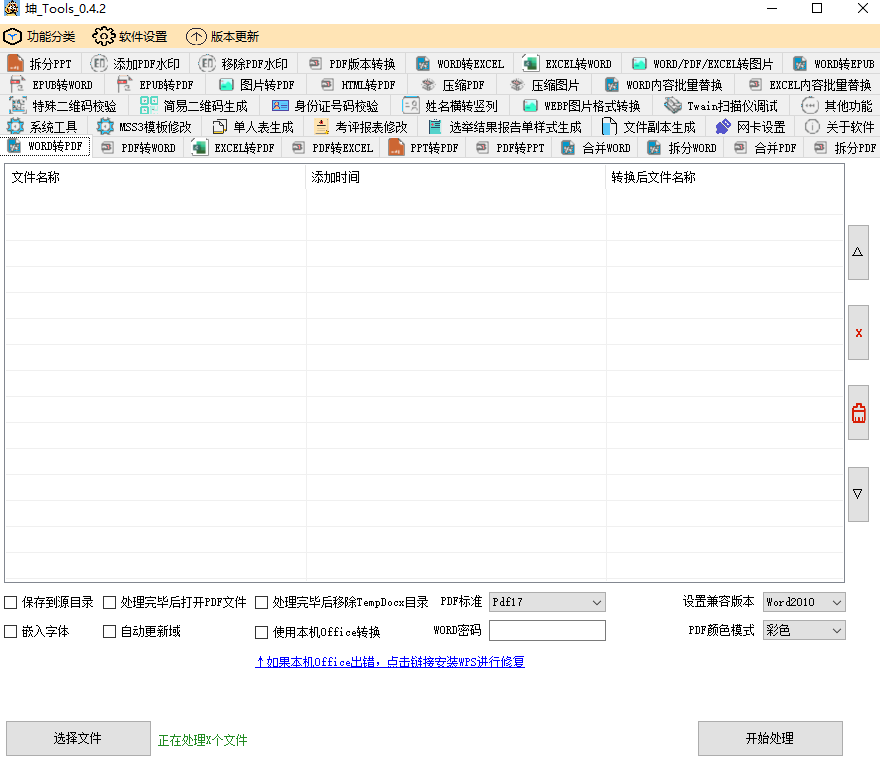Switch to the 合并PDF tab

pyautogui.click(x=765, y=148)
